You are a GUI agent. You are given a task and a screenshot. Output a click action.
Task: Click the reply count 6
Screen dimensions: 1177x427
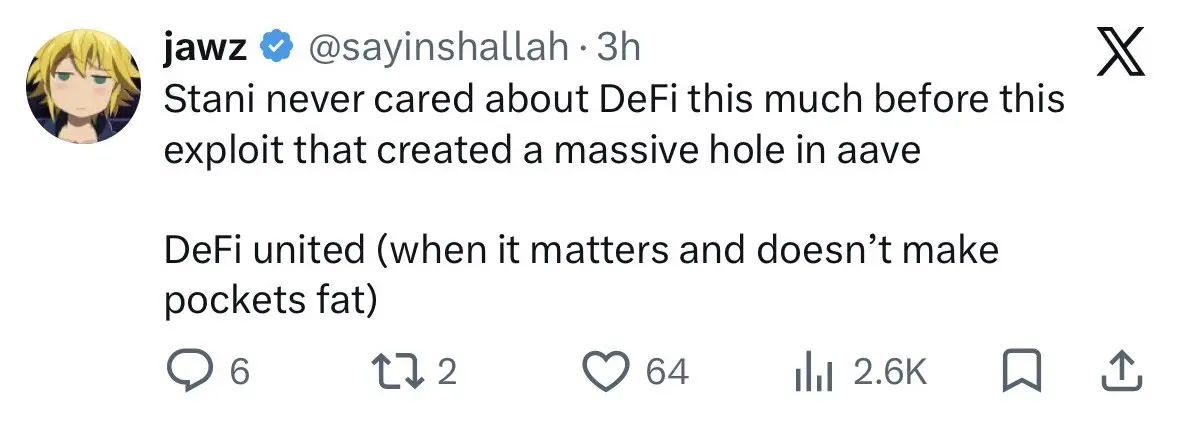tap(238, 373)
